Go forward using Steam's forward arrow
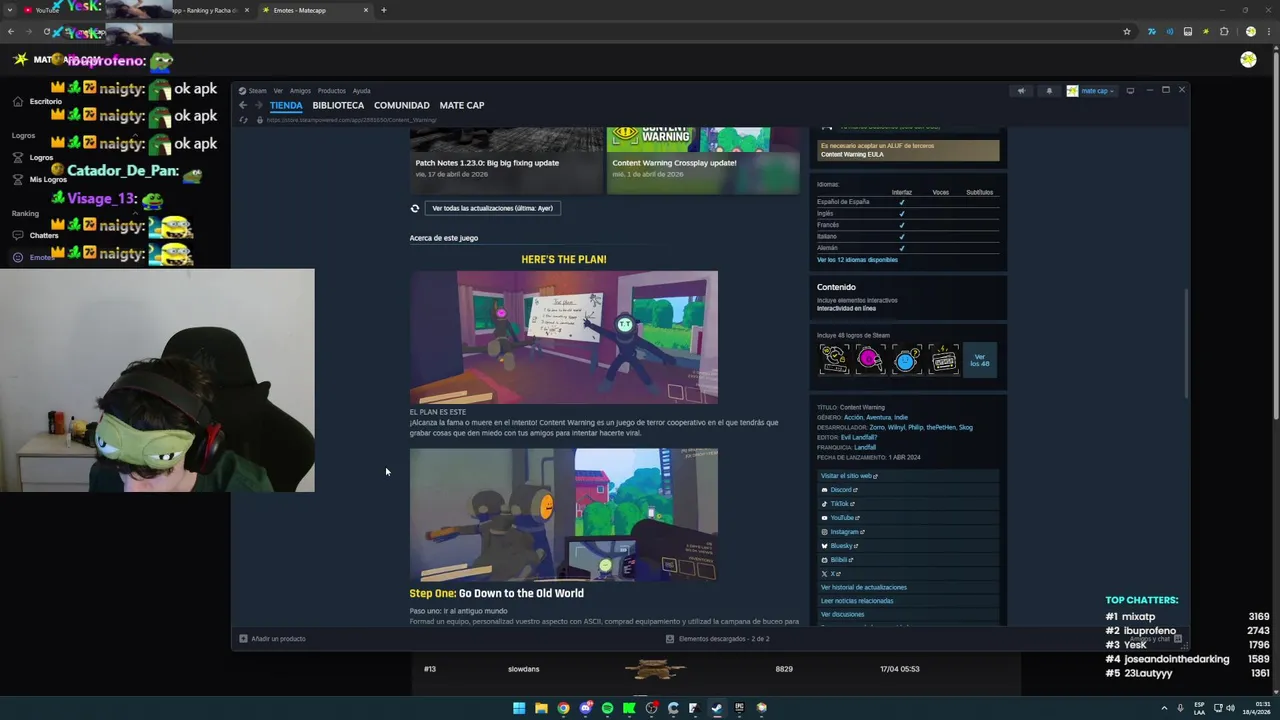 click(x=258, y=105)
